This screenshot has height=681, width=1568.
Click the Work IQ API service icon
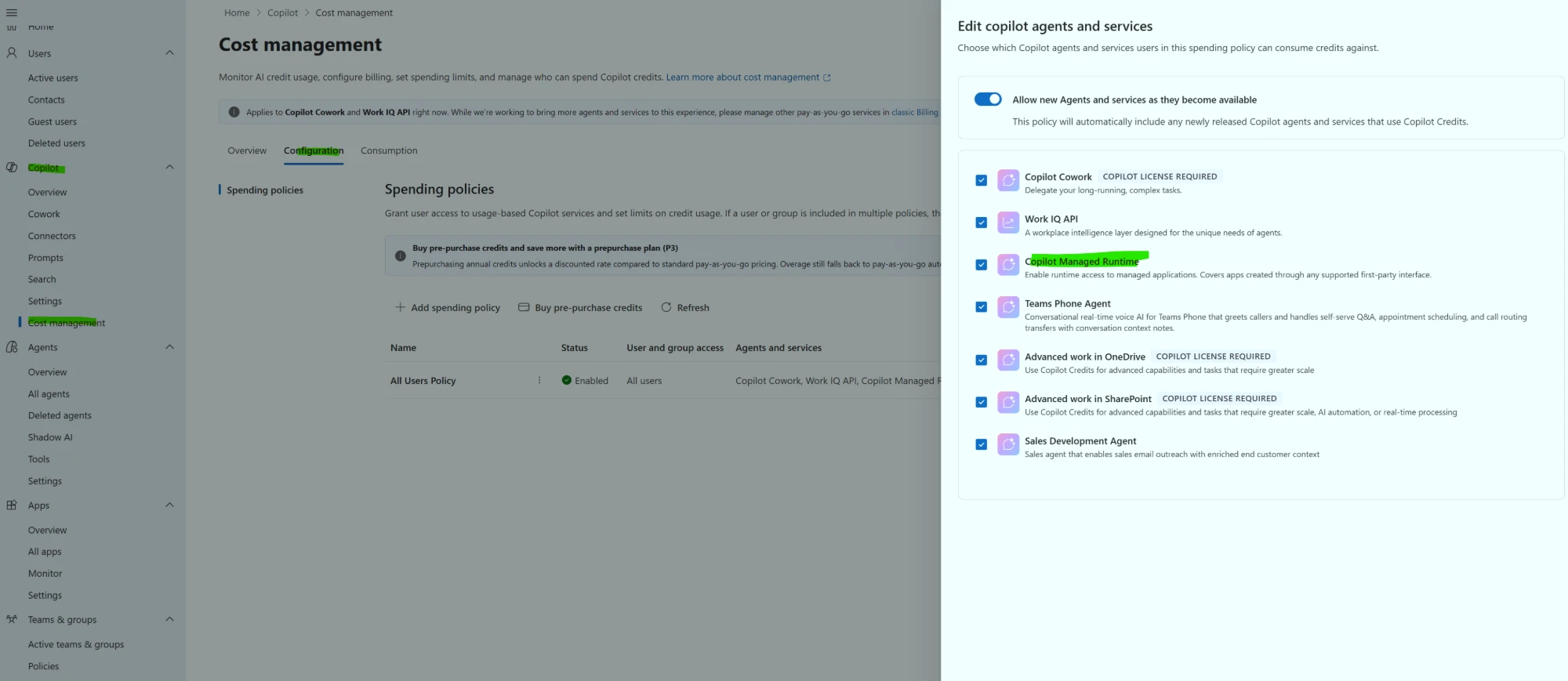tap(1008, 223)
